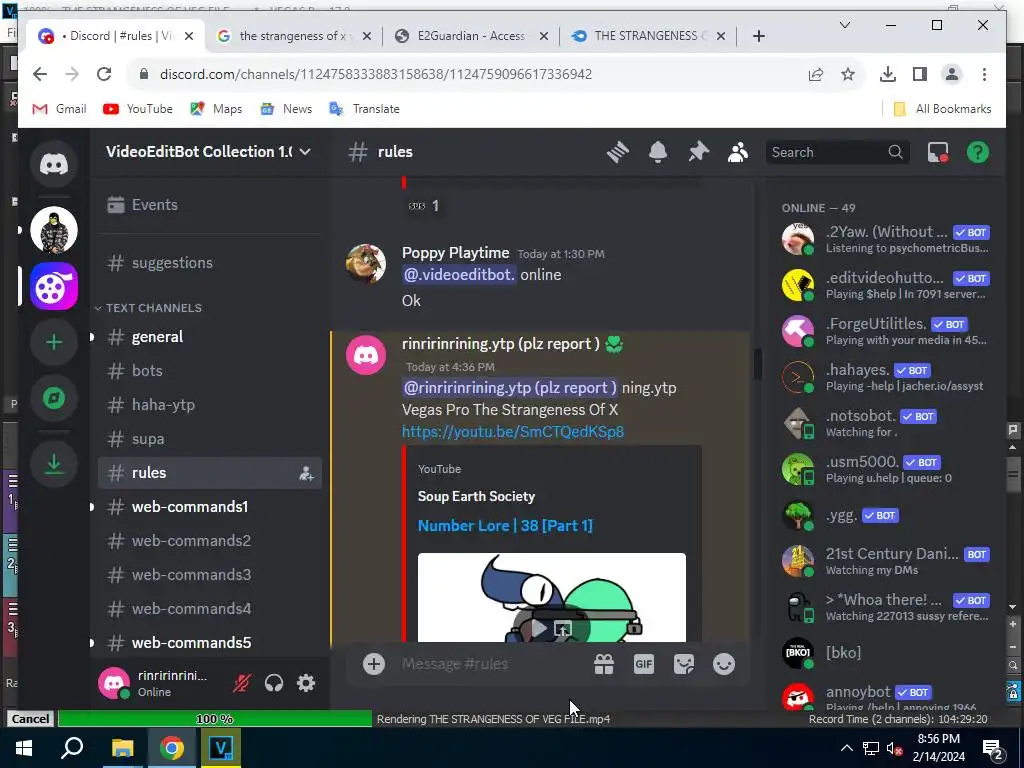The height and width of the screenshot is (768, 1024).
Task: Open Chrome tab search chevron
Action: [x=844, y=25]
